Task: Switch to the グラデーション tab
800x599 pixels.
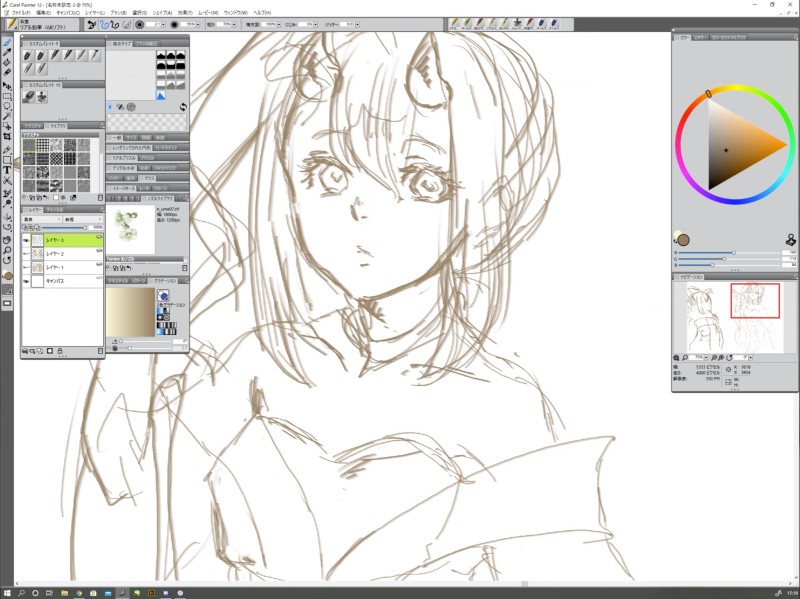Action: click(x=165, y=281)
